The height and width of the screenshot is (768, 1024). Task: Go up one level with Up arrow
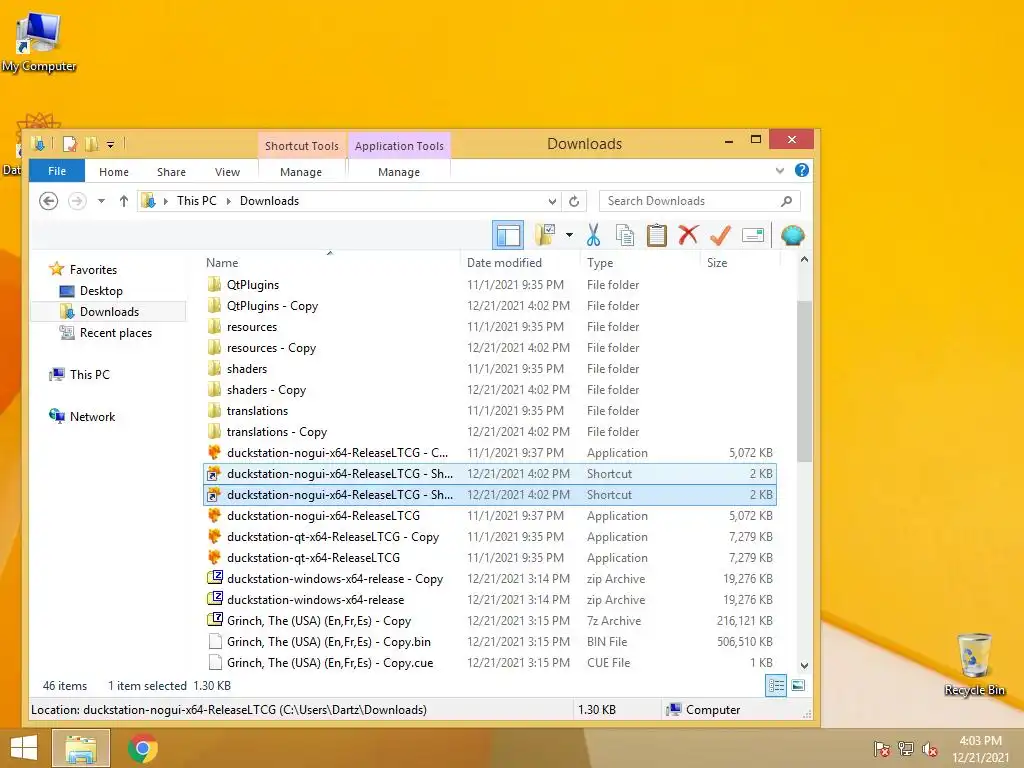(x=123, y=201)
